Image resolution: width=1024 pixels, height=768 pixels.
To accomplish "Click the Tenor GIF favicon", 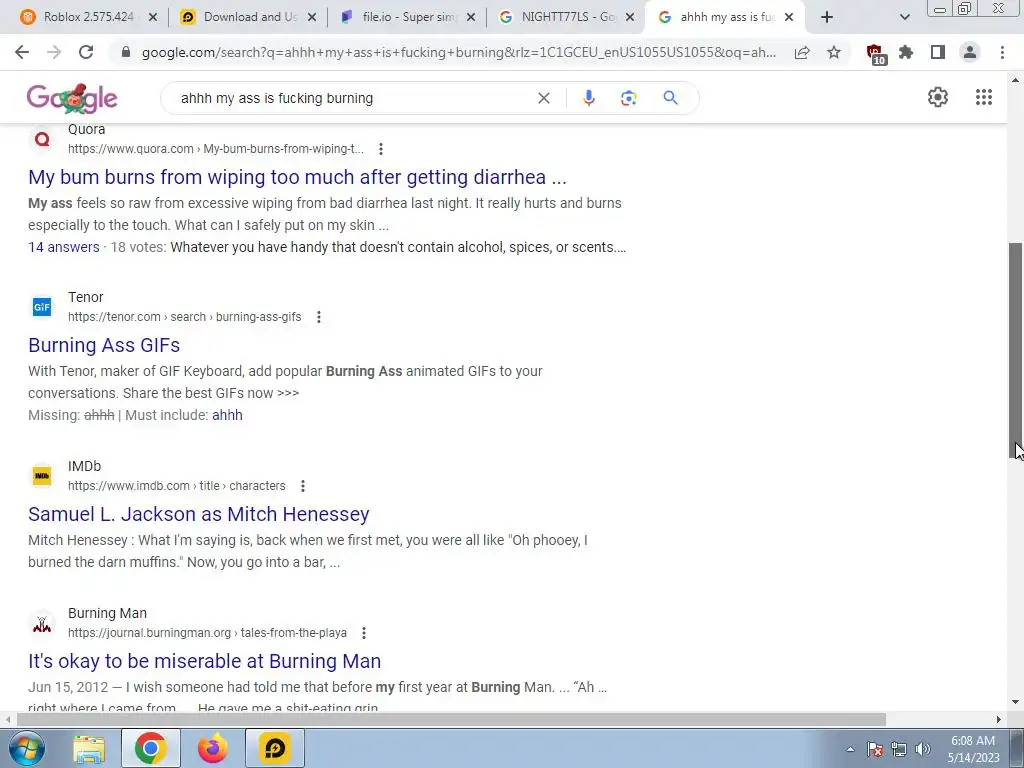I will 42,306.
